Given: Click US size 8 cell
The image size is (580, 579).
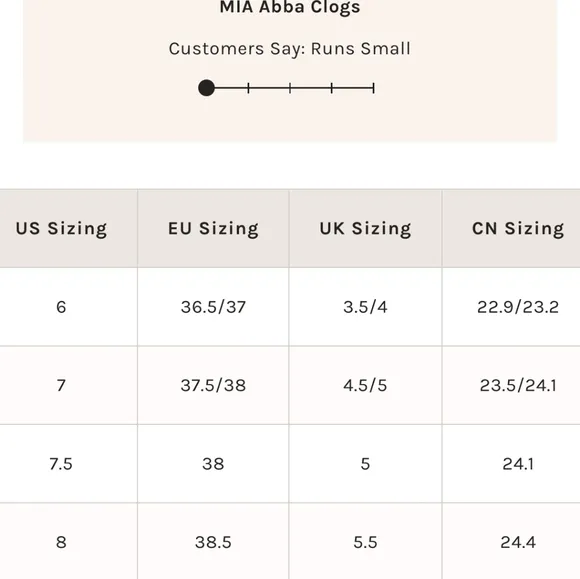Looking at the screenshot, I should tap(61, 542).
